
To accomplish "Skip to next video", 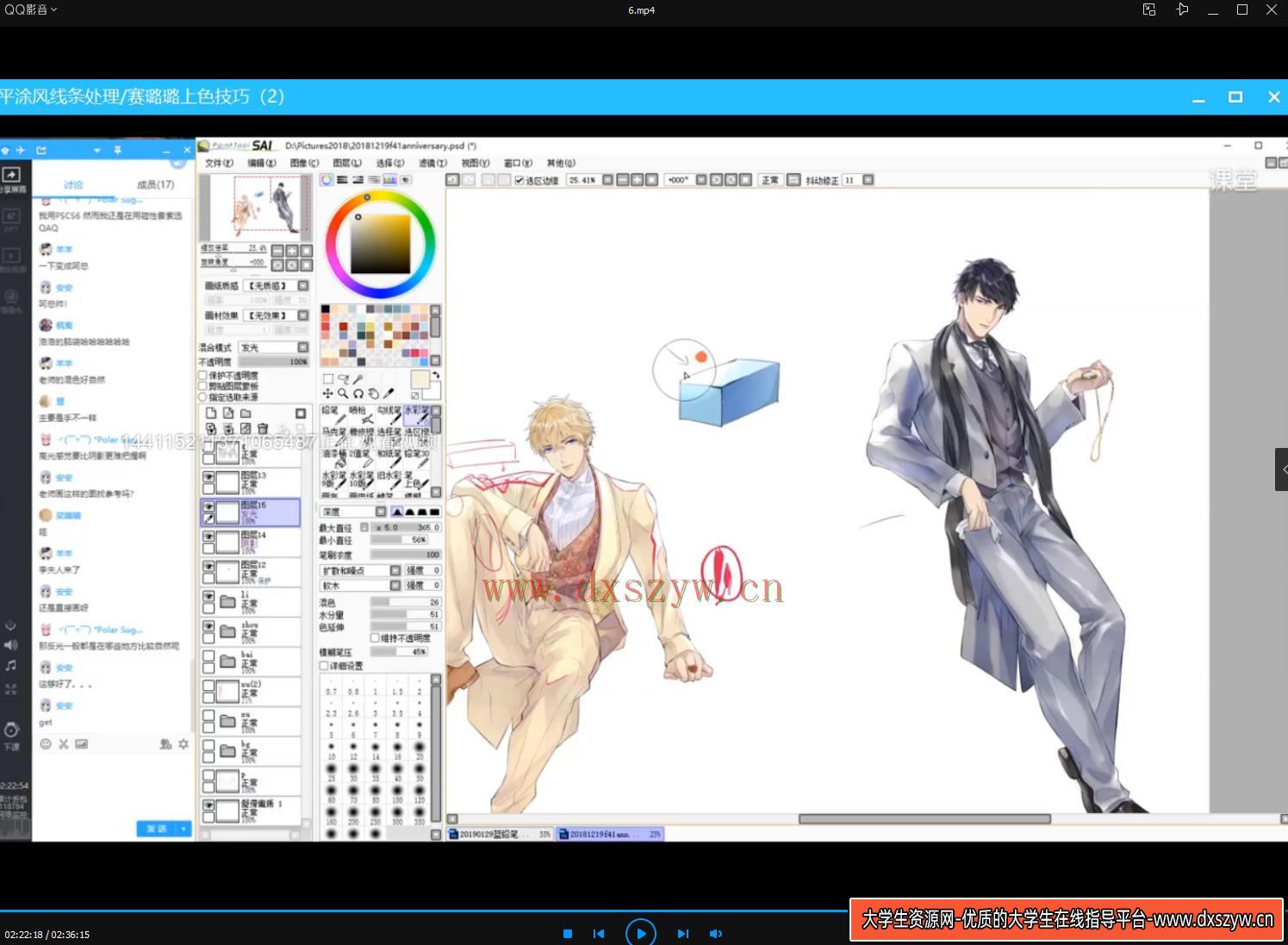I will point(682,933).
